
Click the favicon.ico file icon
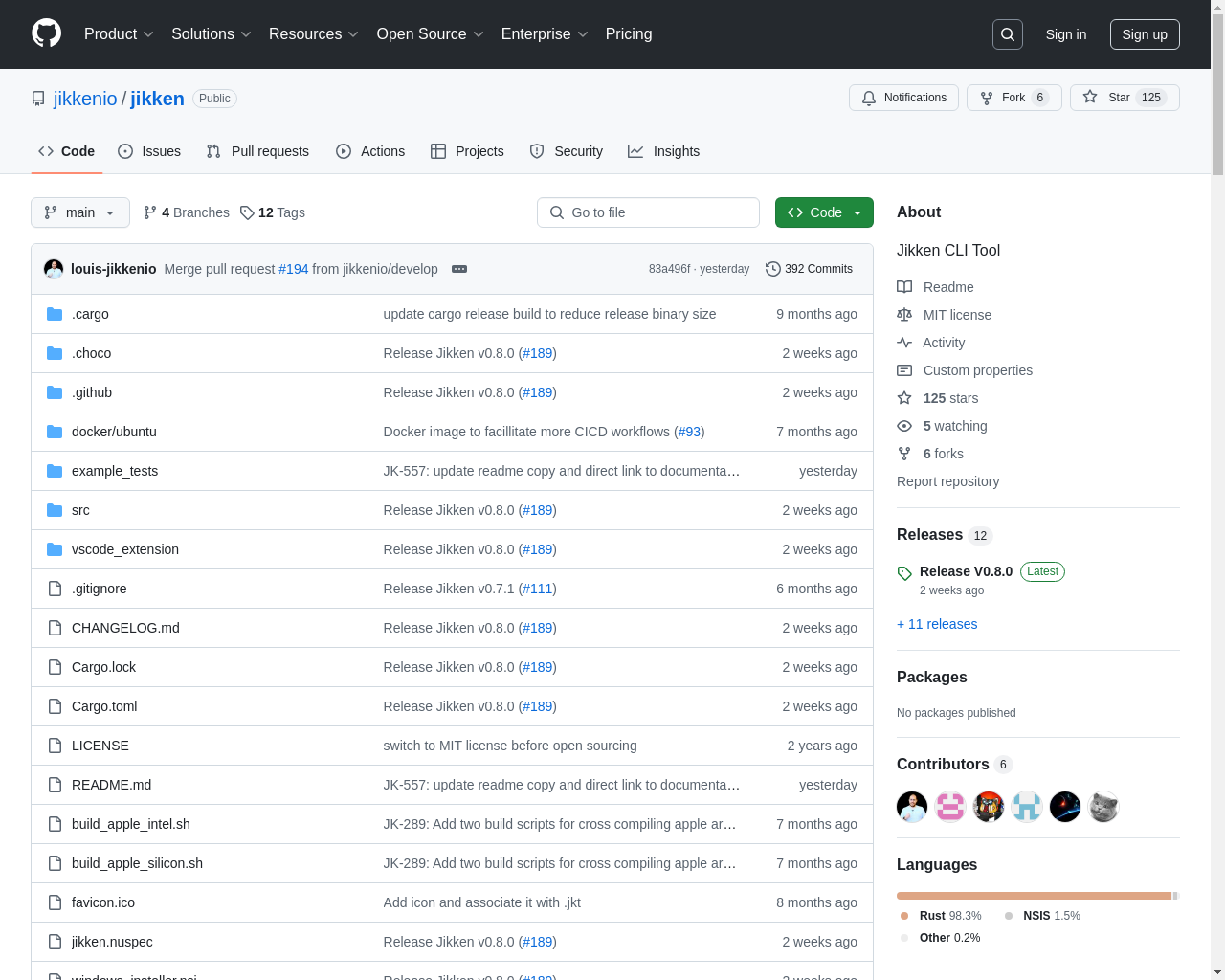coord(55,902)
